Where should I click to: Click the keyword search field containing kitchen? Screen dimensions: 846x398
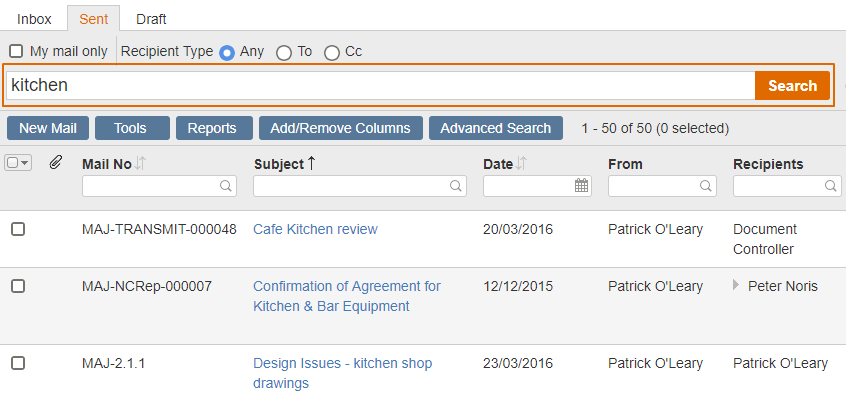tap(380, 86)
